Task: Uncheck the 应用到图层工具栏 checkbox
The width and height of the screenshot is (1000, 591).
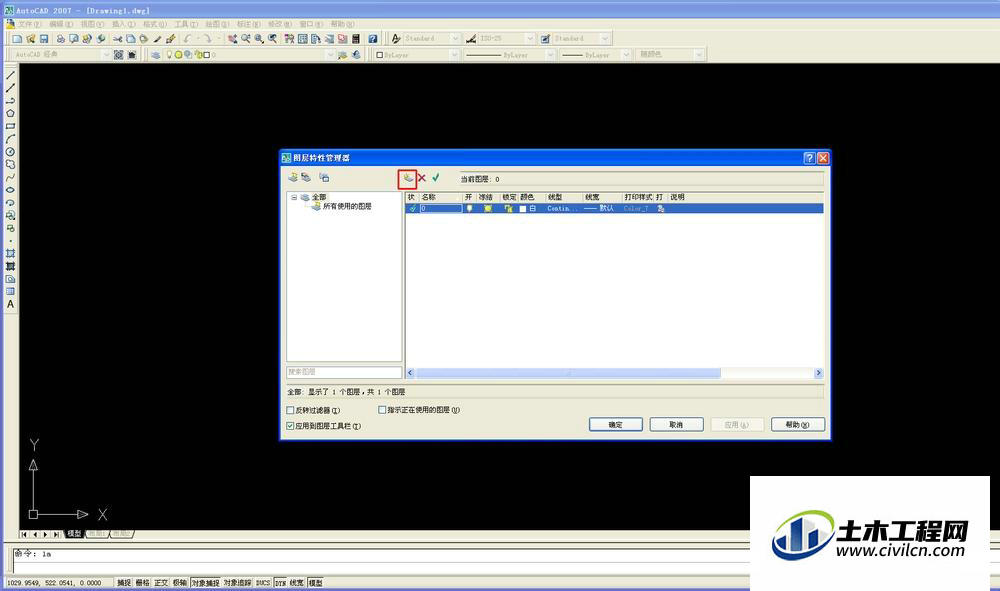Action: pos(290,426)
